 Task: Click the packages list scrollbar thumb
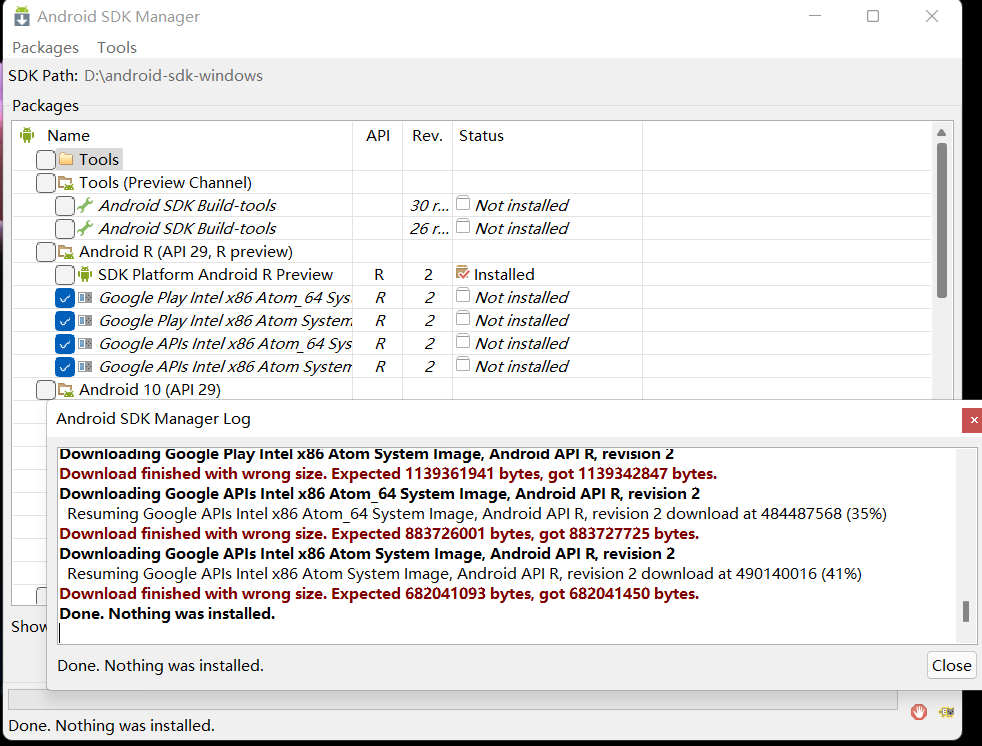click(x=941, y=220)
